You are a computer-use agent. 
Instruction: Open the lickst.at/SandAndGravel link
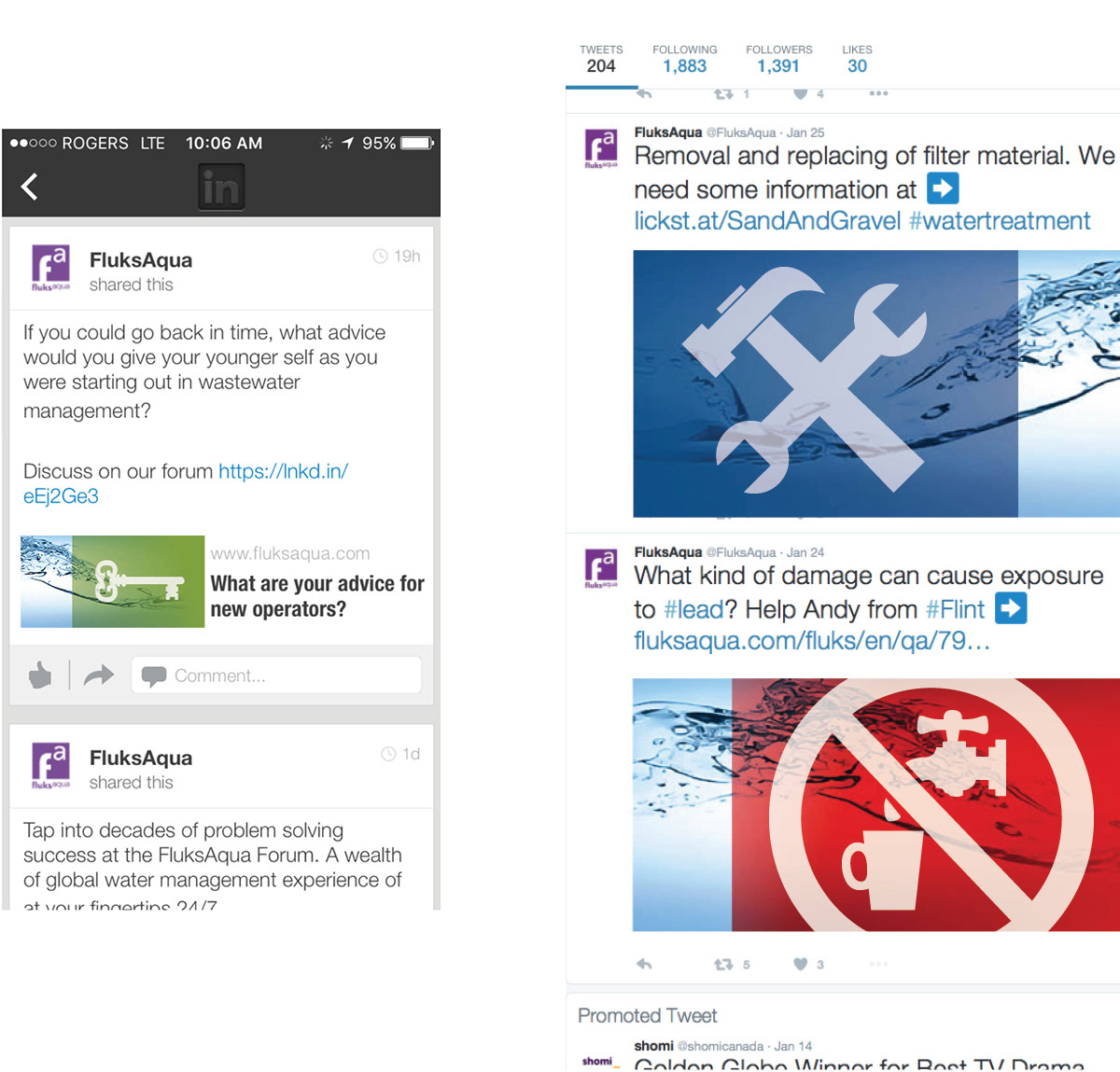coord(767,221)
